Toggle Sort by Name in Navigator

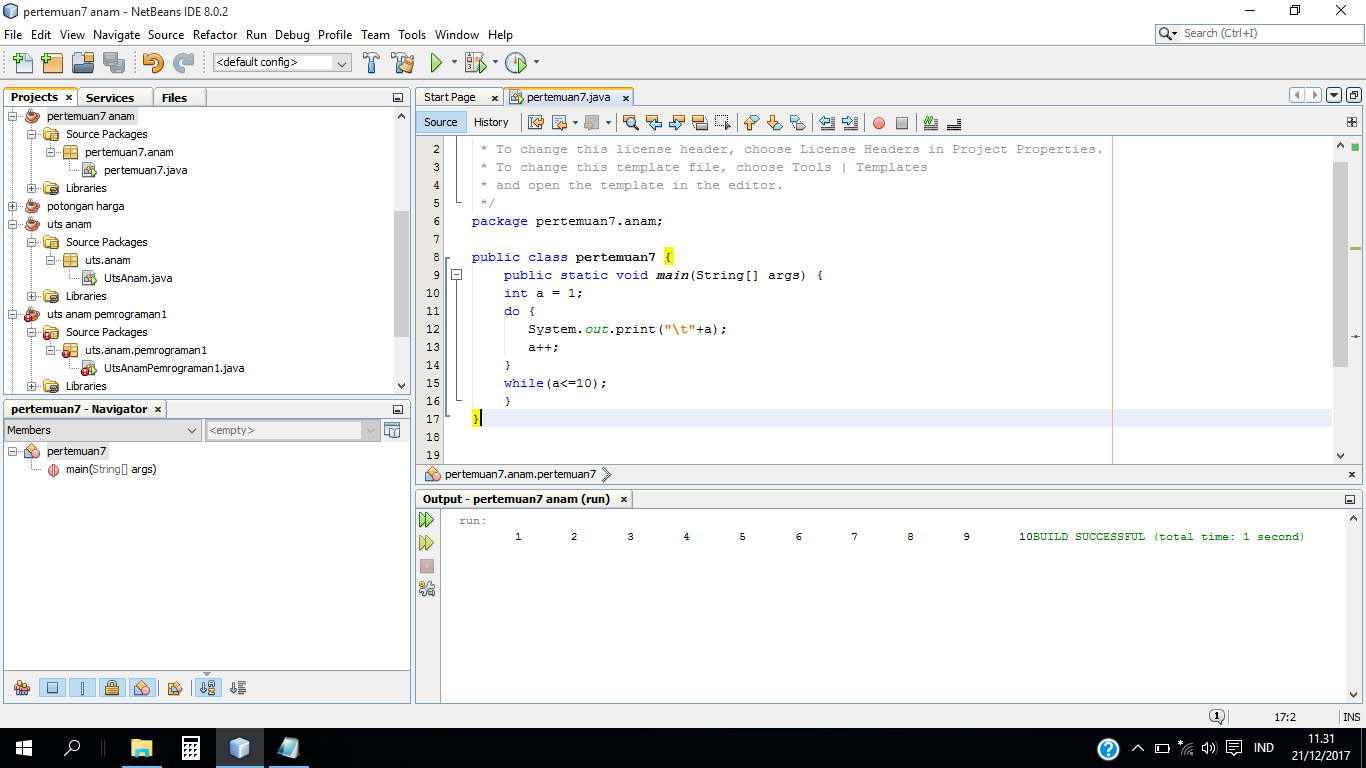tap(208, 688)
